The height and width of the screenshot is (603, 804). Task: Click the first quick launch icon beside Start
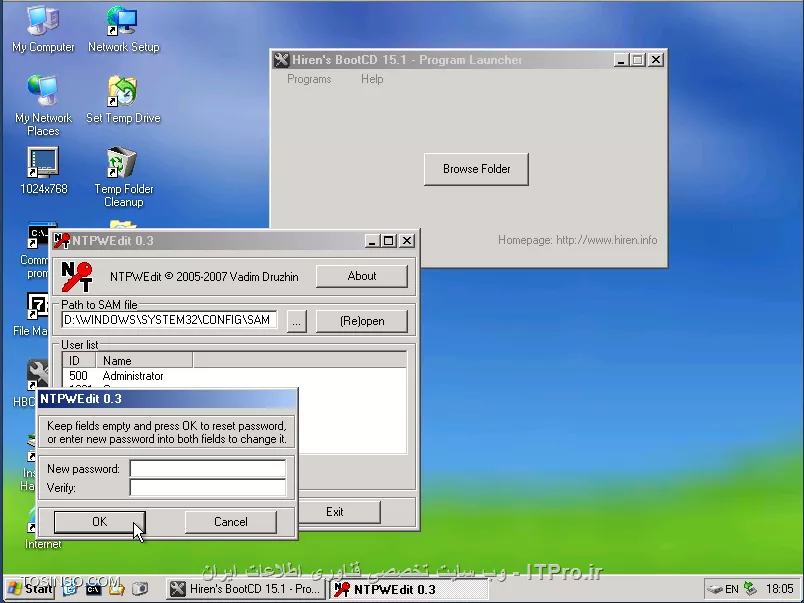coord(70,589)
